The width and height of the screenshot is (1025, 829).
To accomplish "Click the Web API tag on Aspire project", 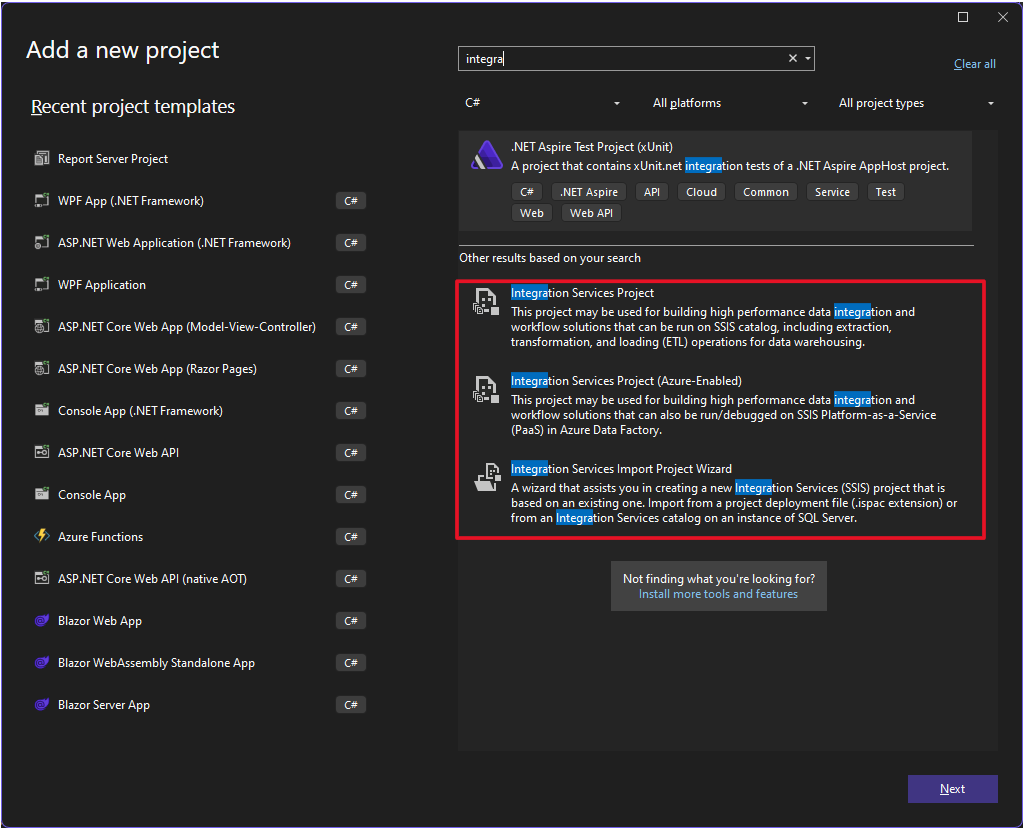I will click(x=591, y=213).
